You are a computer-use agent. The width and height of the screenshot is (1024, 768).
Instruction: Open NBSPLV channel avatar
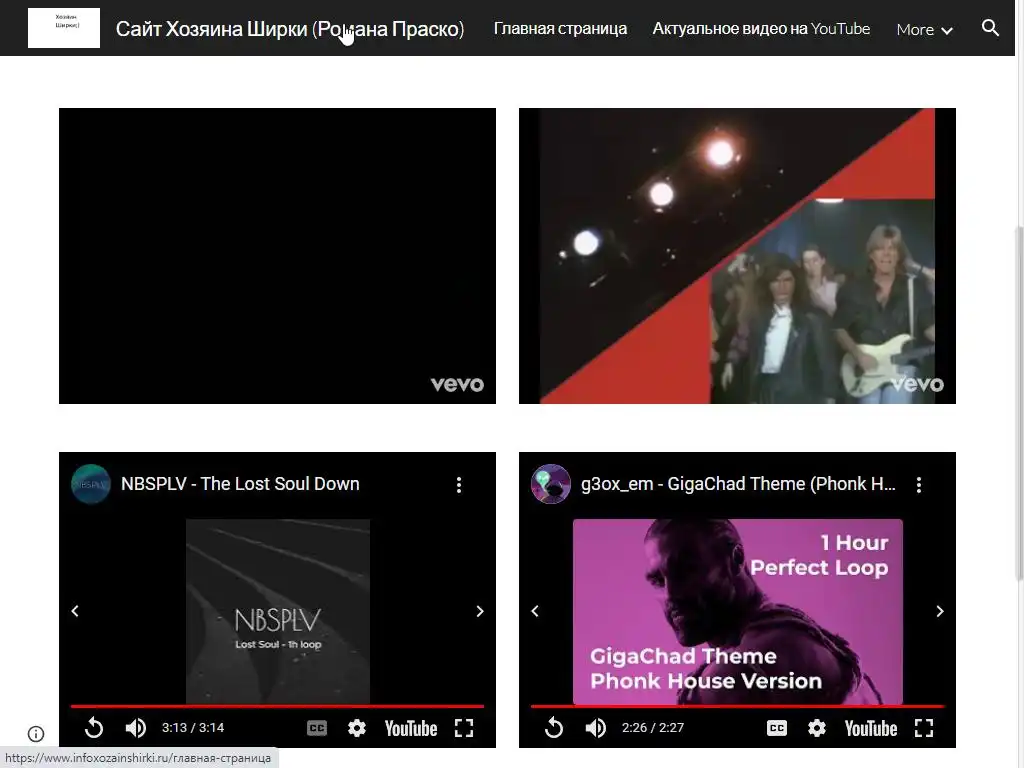91,484
